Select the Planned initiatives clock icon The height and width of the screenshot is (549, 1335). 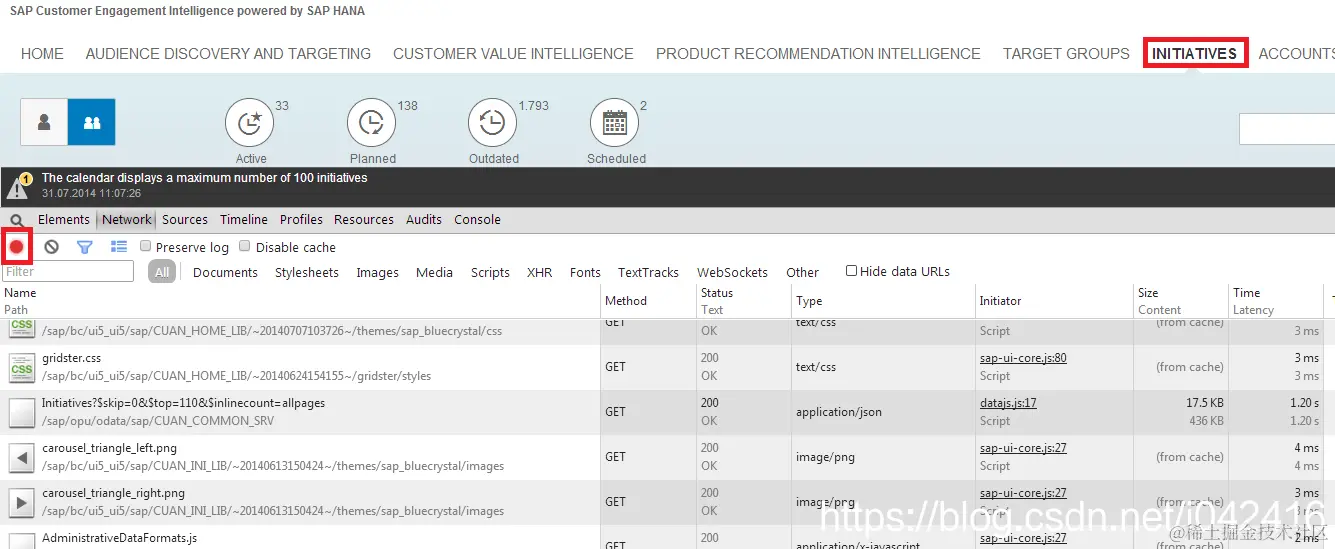pos(371,123)
